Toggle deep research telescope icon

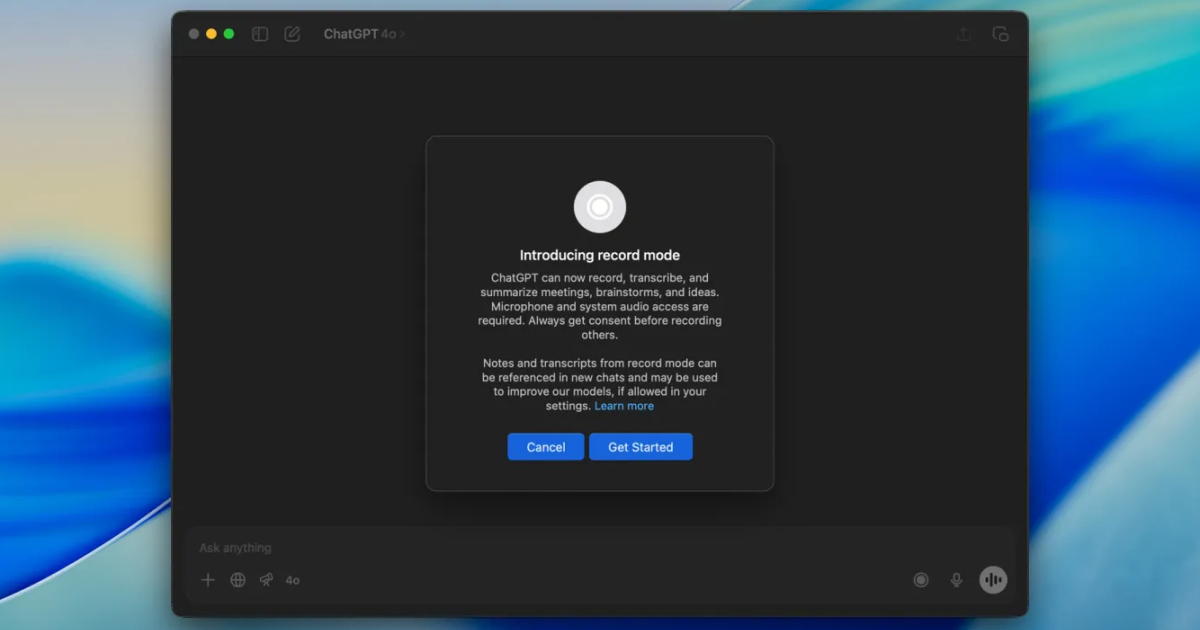(266, 580)
